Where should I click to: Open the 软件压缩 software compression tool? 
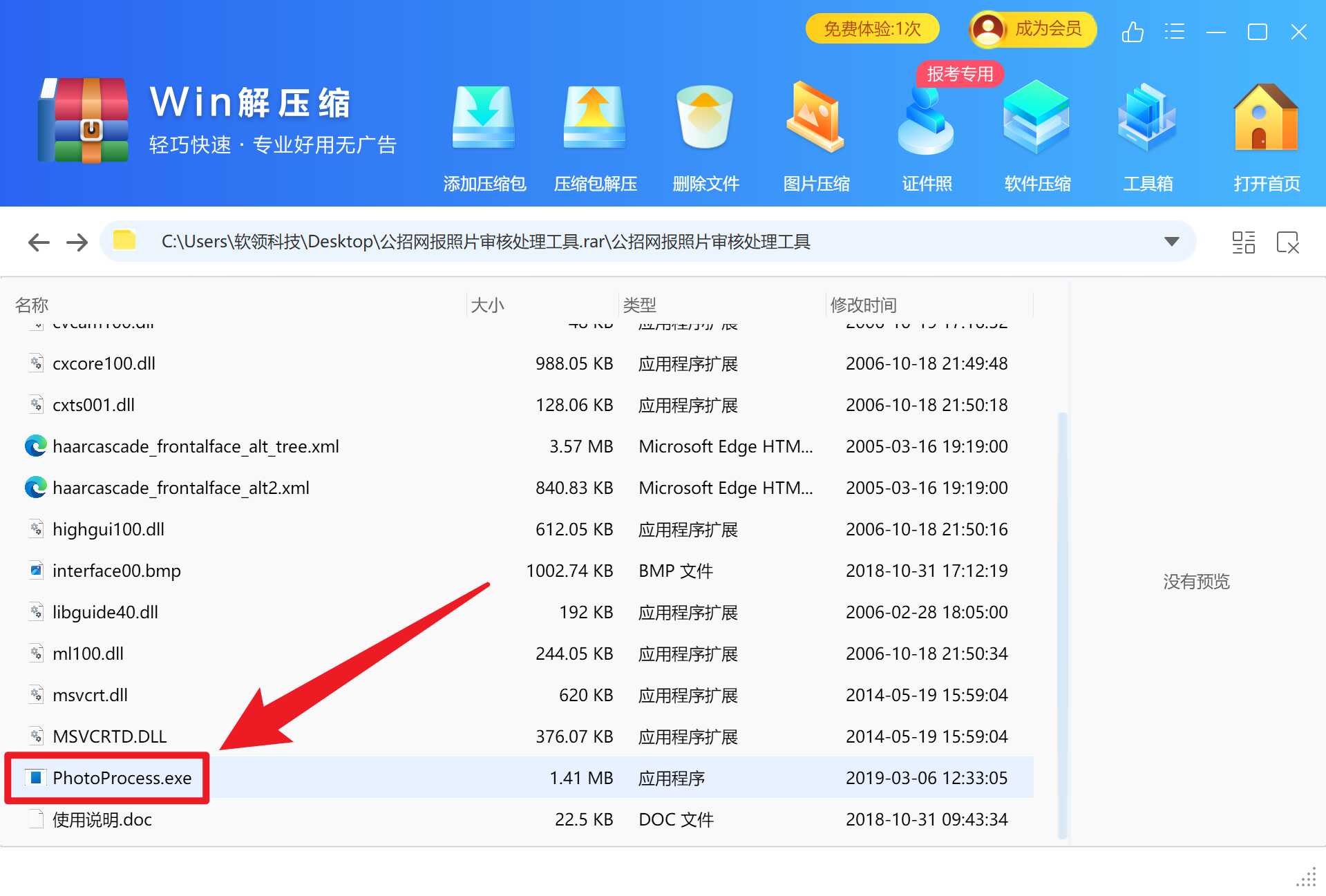(x=1036, y=138)
